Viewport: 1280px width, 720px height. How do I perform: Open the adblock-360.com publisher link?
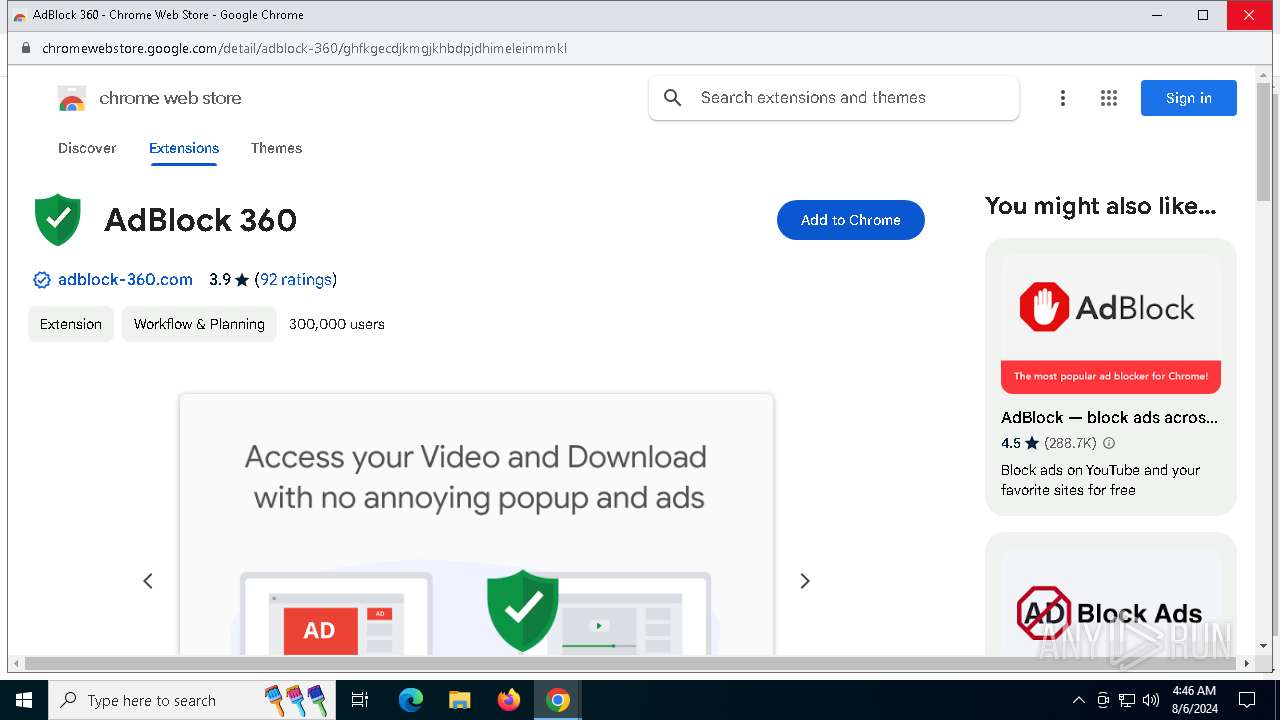coord(125,280)
